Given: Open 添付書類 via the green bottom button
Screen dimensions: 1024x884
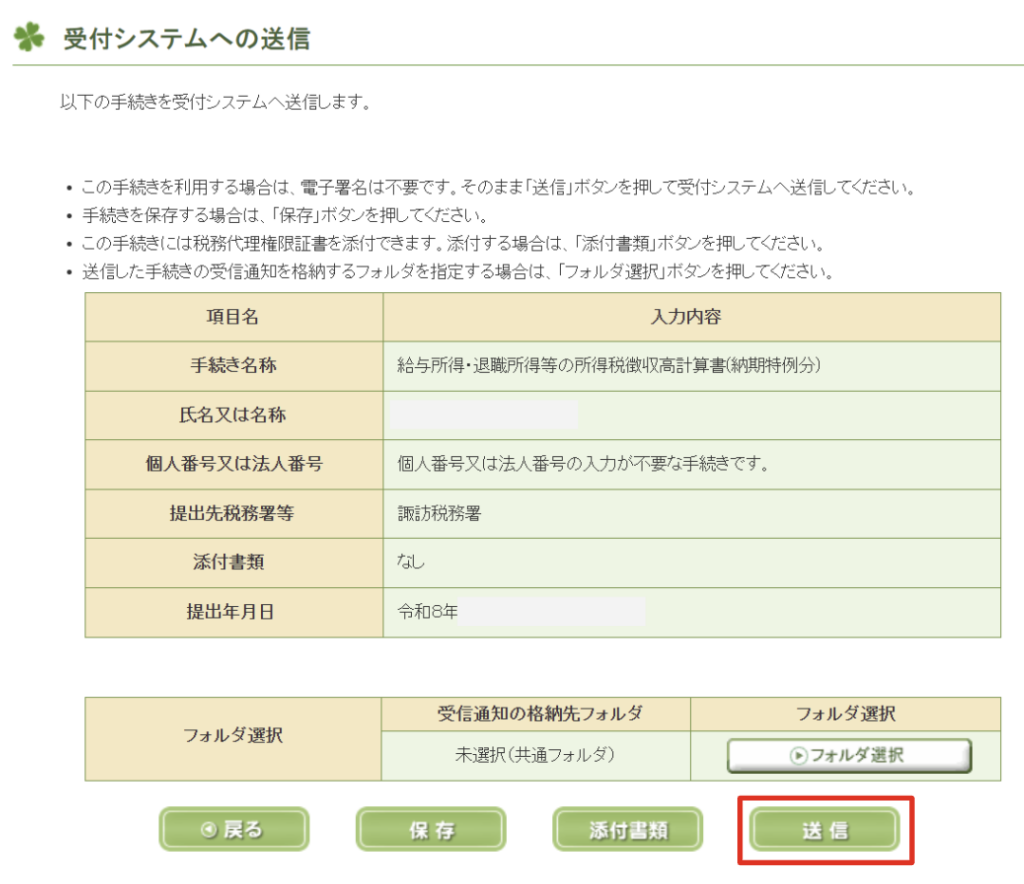Looking at the screenshot, I should [x=627, y=830].
